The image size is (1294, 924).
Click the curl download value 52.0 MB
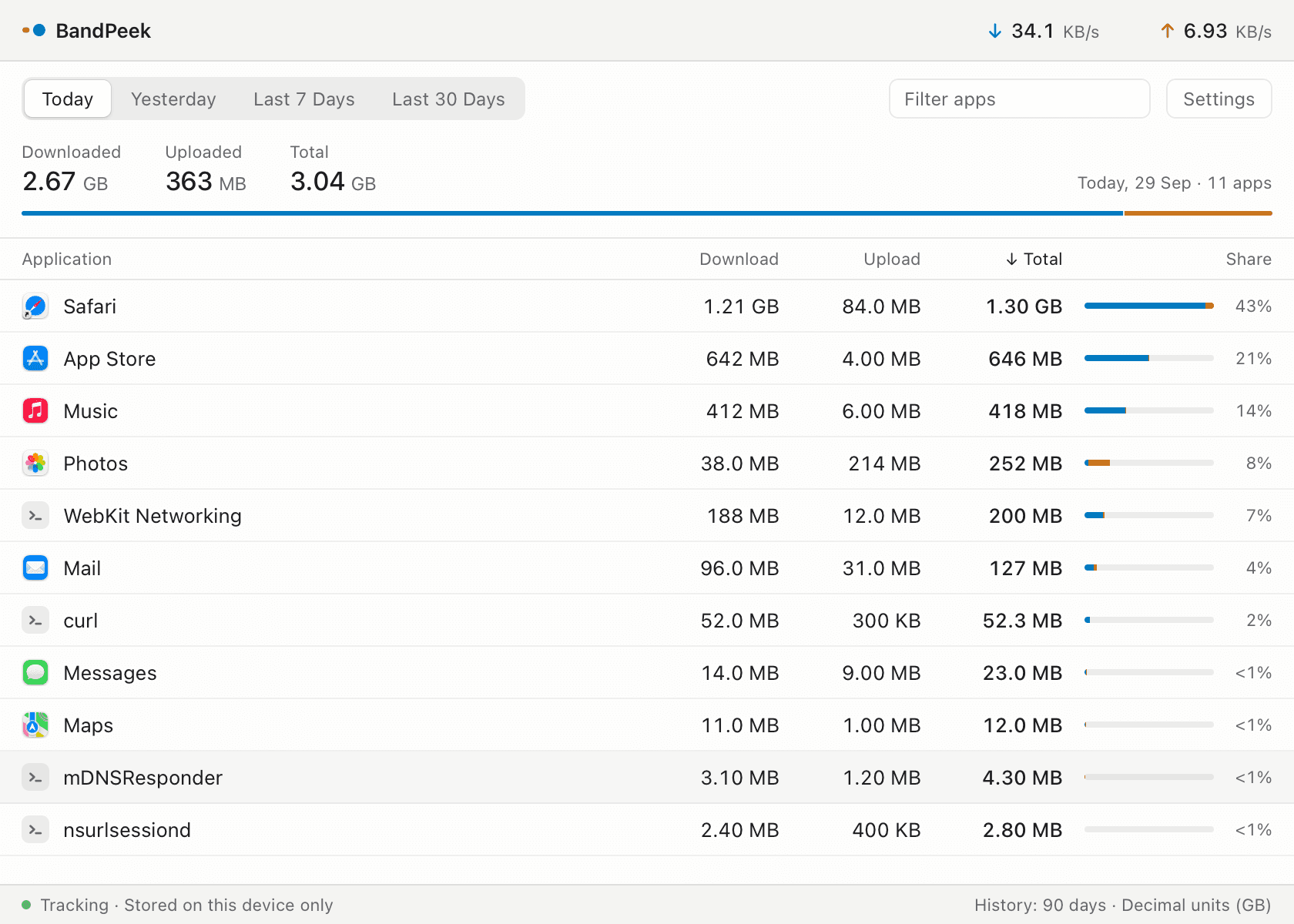click(x=739, y=621)
